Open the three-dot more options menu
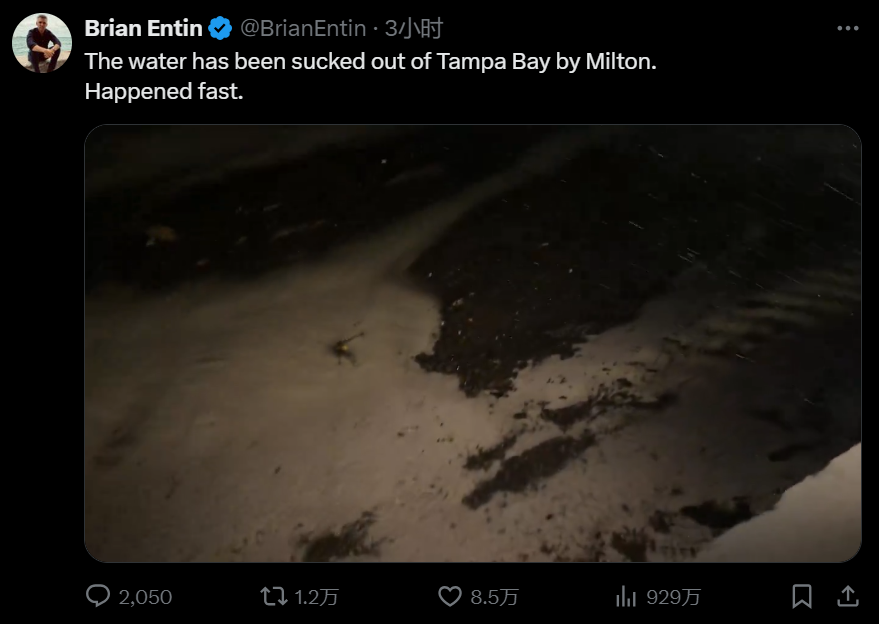Viewport: 879px width, 624px height. 847,29
